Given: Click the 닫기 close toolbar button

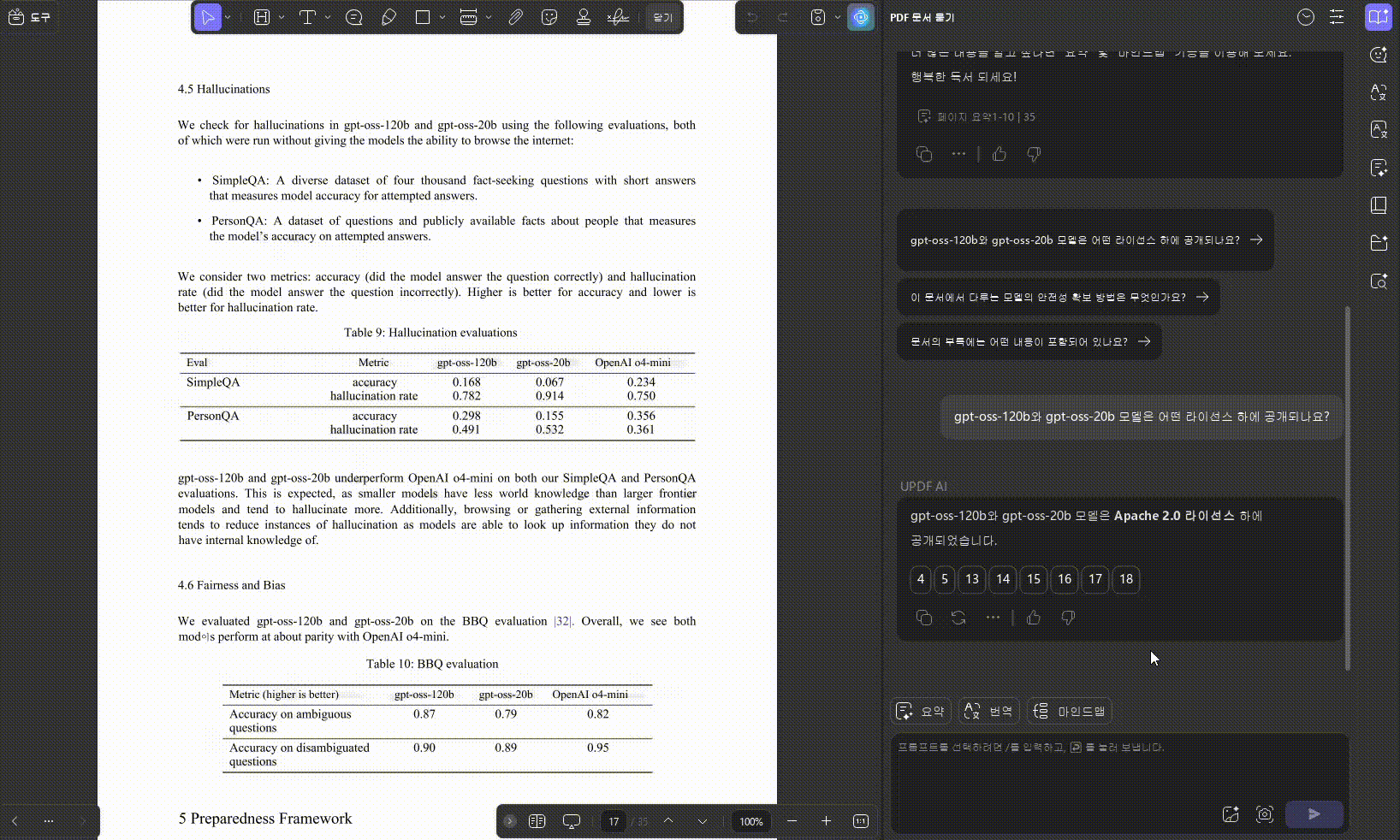Looking at the screenshot, I should click(663, 17).
